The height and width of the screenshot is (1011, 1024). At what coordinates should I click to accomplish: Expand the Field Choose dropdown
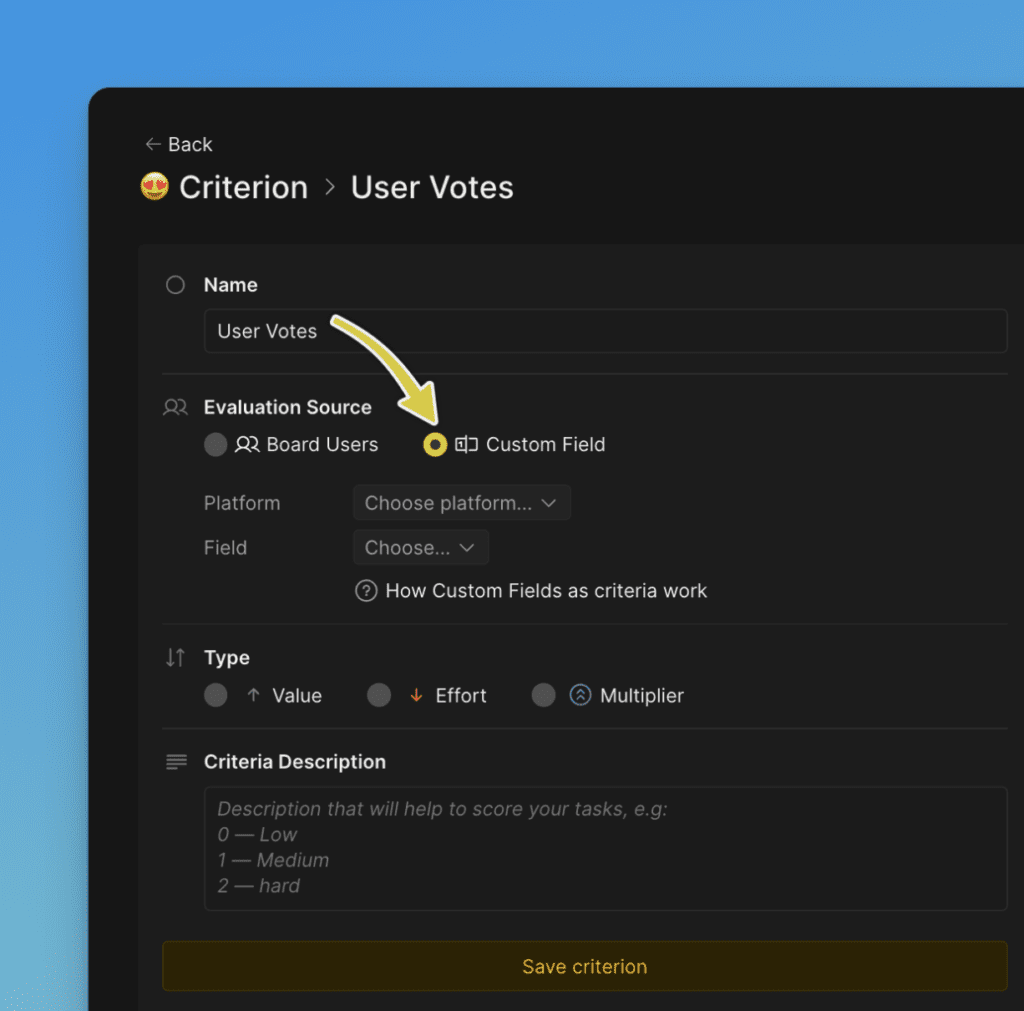click(420, 548)
